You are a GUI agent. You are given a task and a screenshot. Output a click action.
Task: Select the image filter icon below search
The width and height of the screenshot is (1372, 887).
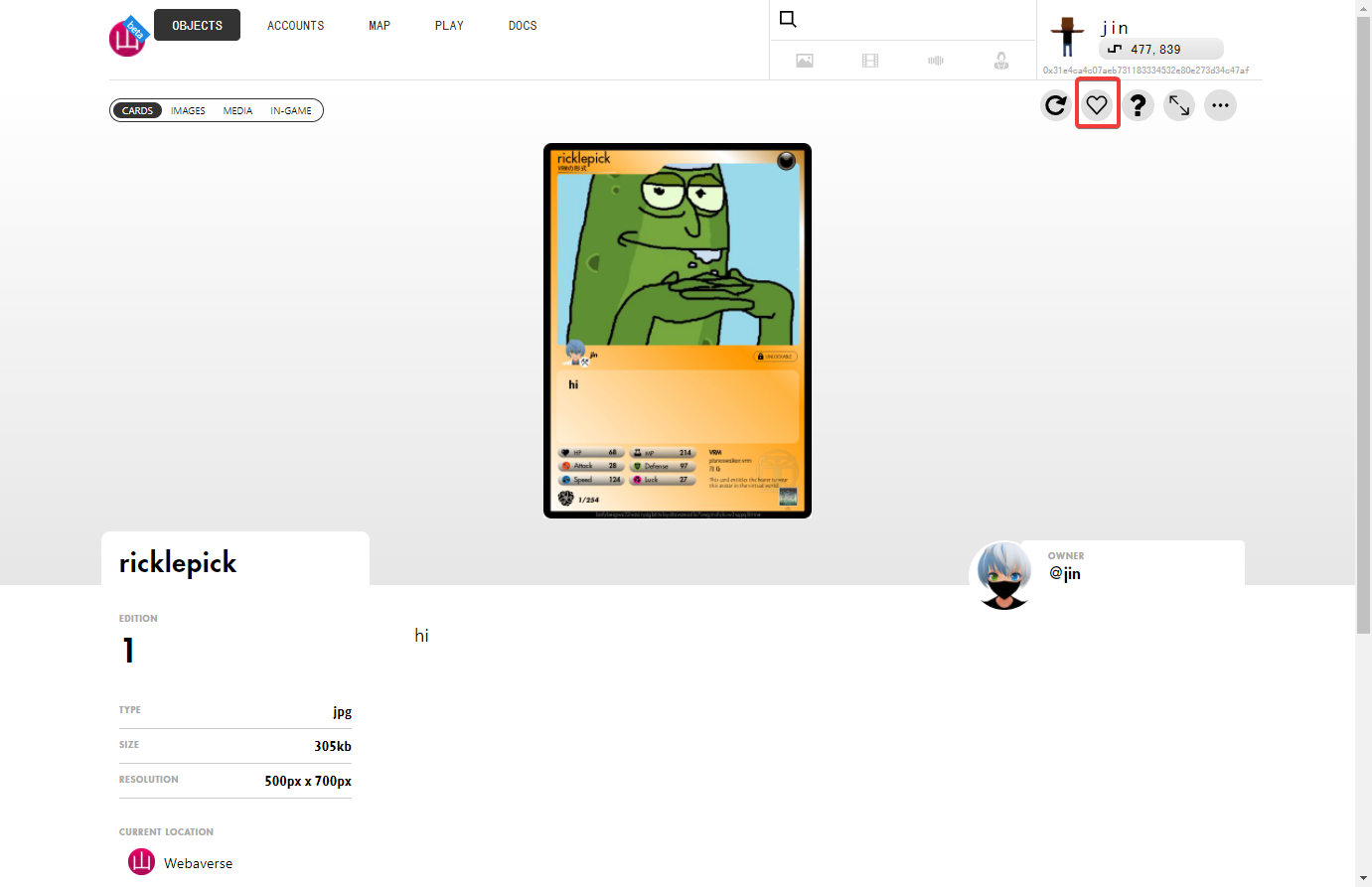804,61
